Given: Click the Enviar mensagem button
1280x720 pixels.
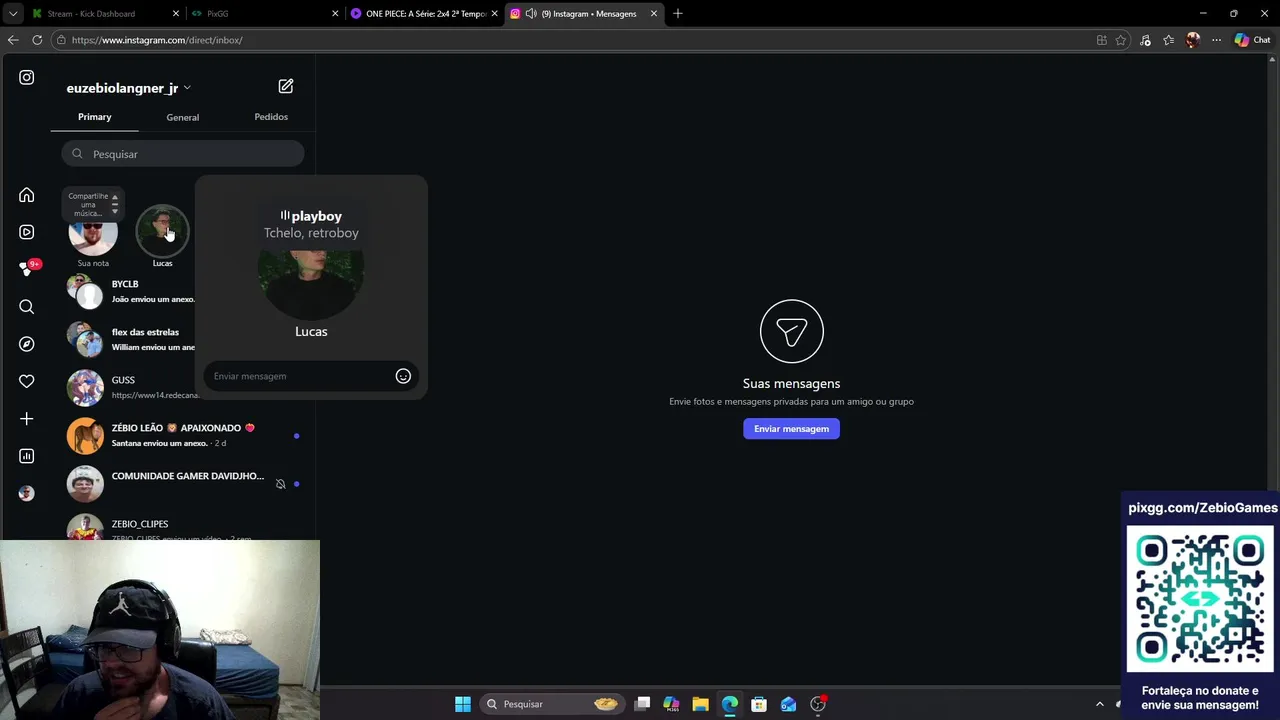Looking at the screenshot, I should point(791,429).
